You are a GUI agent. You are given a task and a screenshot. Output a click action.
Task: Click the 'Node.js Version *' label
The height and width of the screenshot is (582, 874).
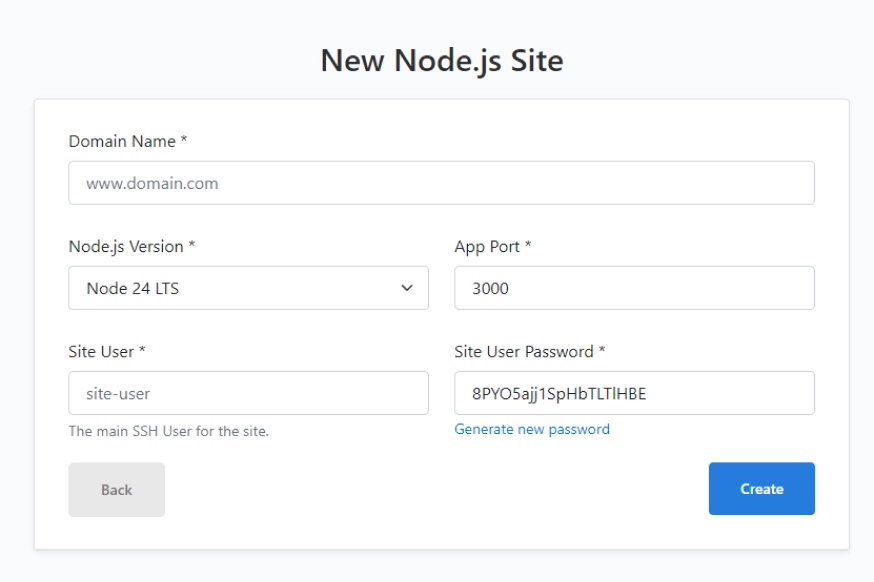pos(132,246)
